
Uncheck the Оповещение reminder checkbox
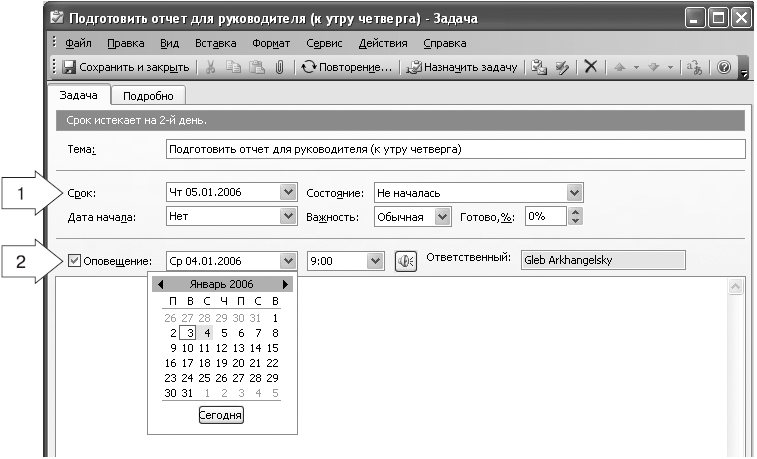[76, 260]
